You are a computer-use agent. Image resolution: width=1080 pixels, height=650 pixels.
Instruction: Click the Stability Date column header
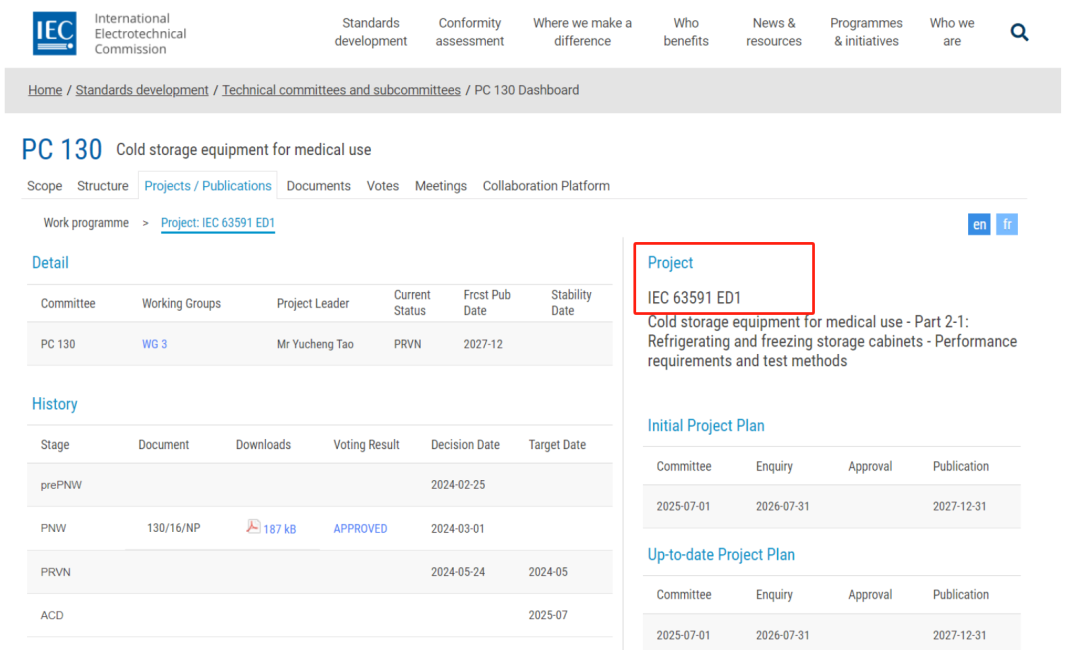tap(571, 303)
